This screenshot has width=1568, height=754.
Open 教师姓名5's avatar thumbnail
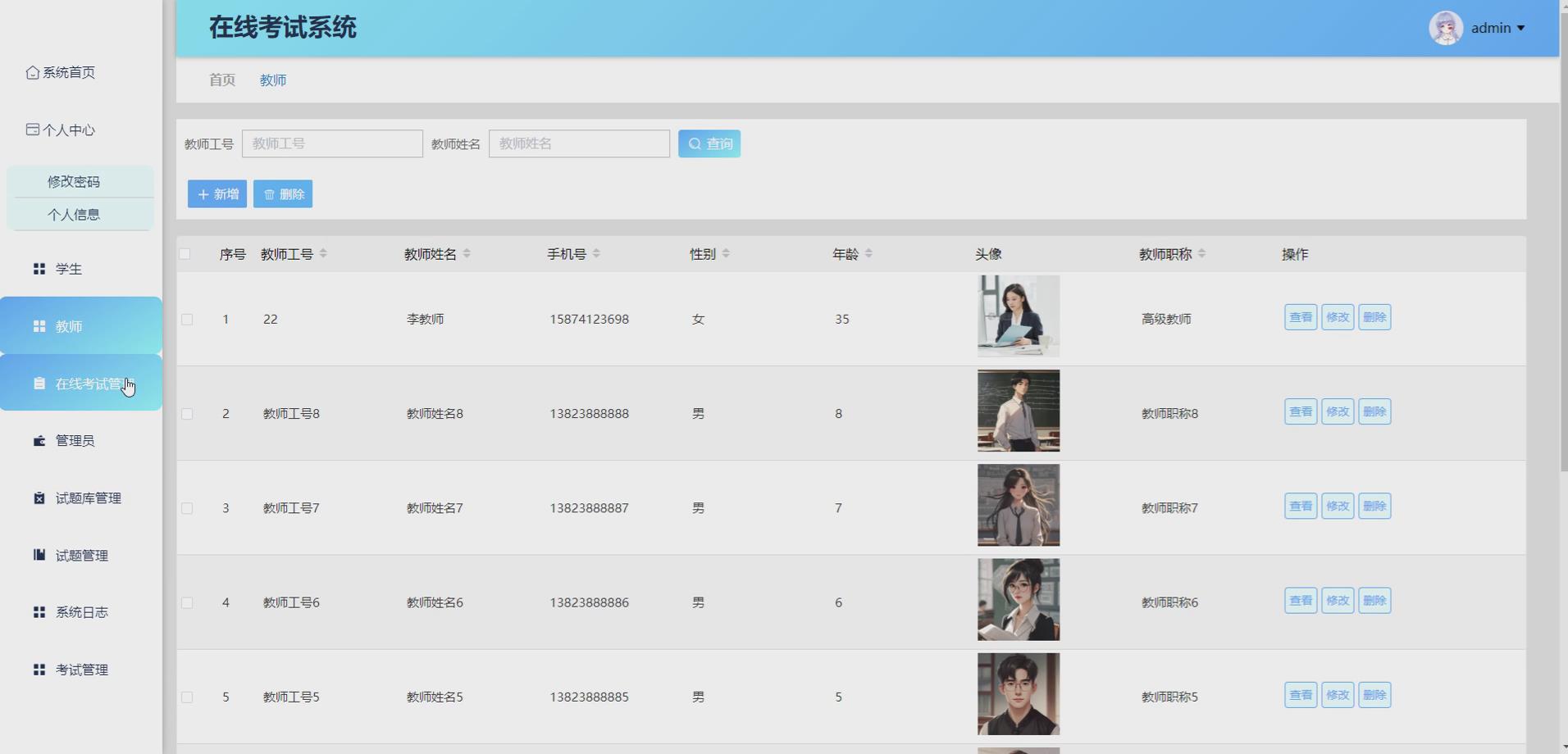tap(1019, 694)
